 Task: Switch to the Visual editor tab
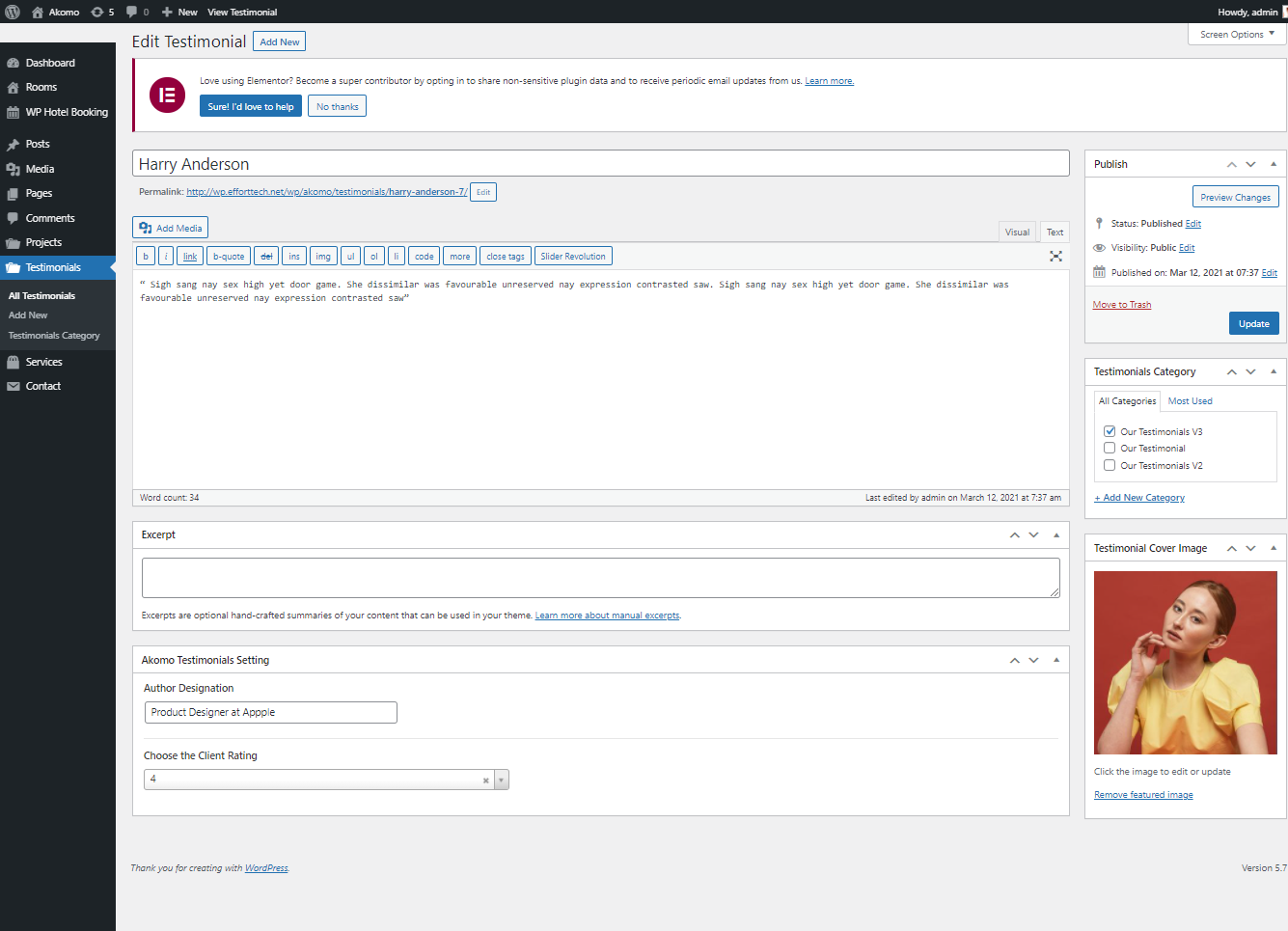[1017, 232]
